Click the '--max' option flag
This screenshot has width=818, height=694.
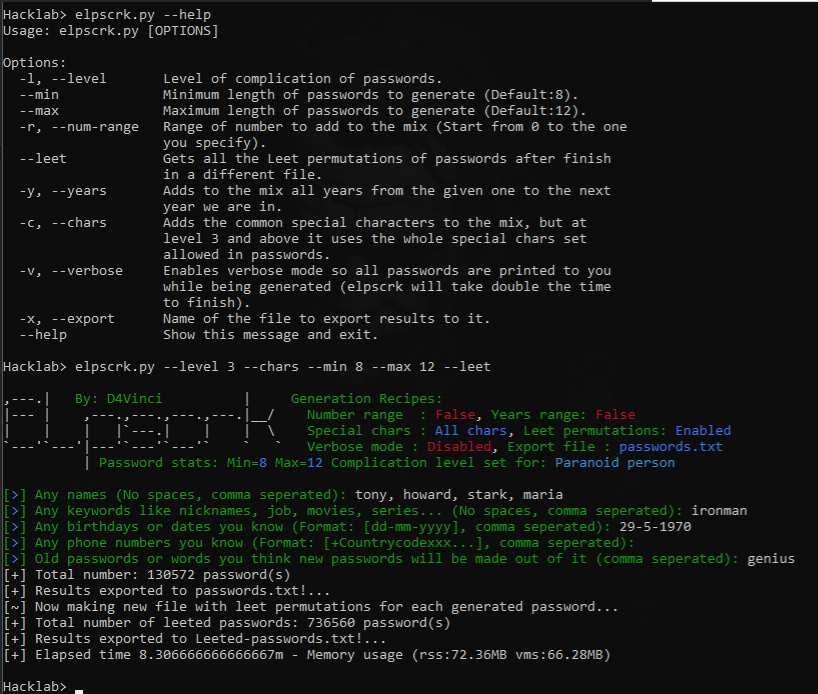point(39,111)
